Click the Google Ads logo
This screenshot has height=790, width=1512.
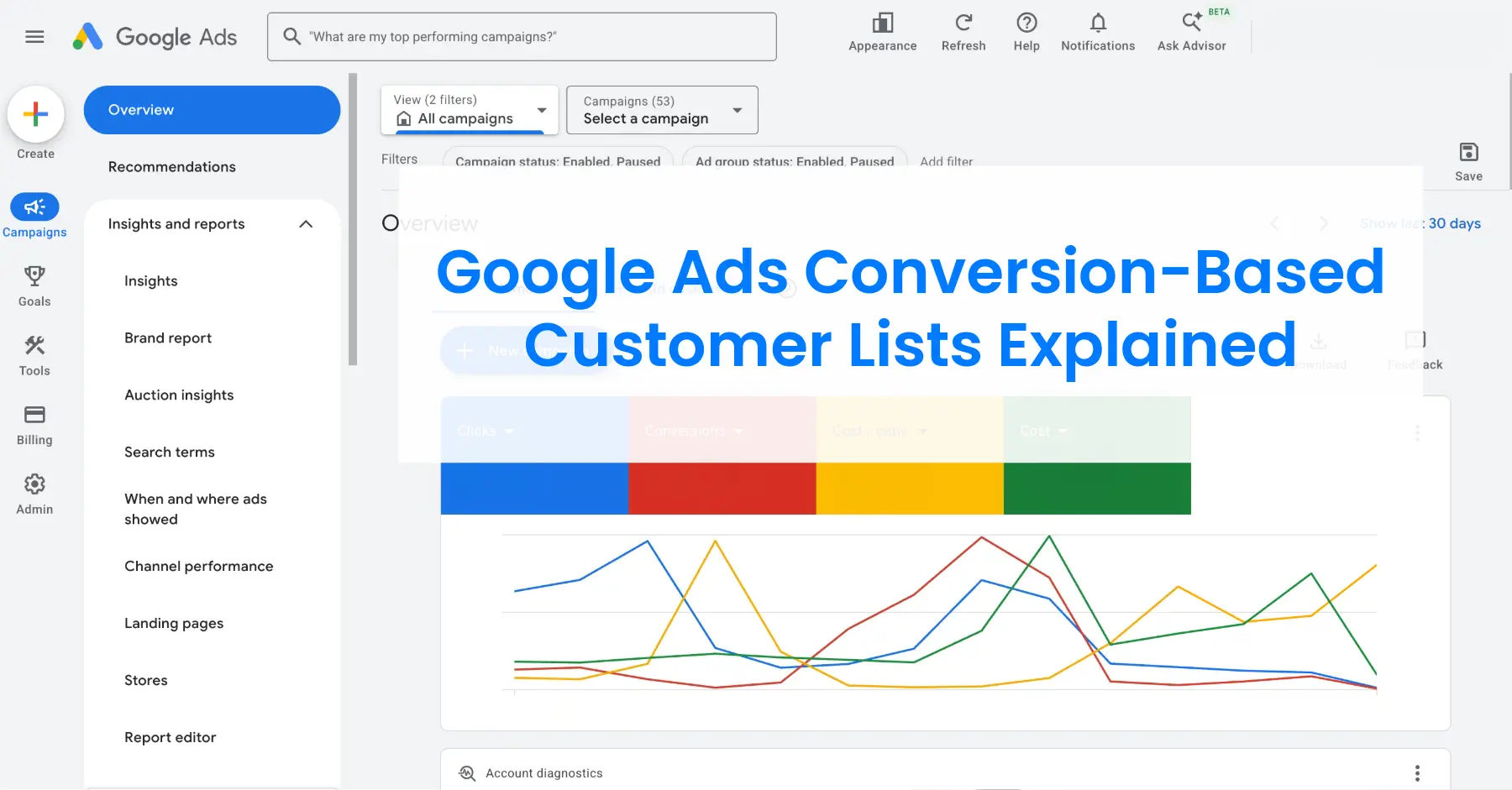pyautogui.click(x=155, y=37)
